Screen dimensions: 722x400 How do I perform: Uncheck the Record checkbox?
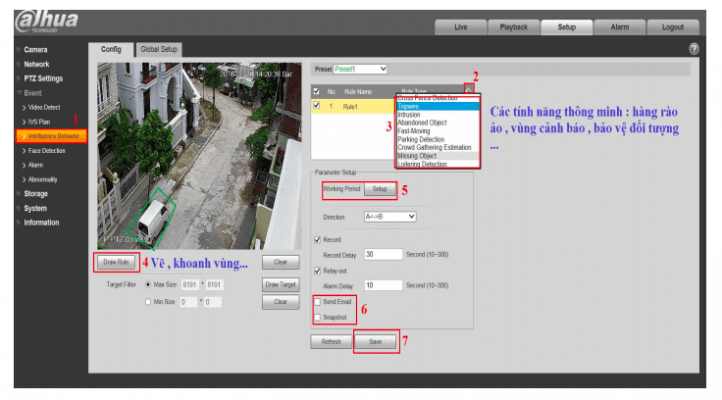coord(319,239)
